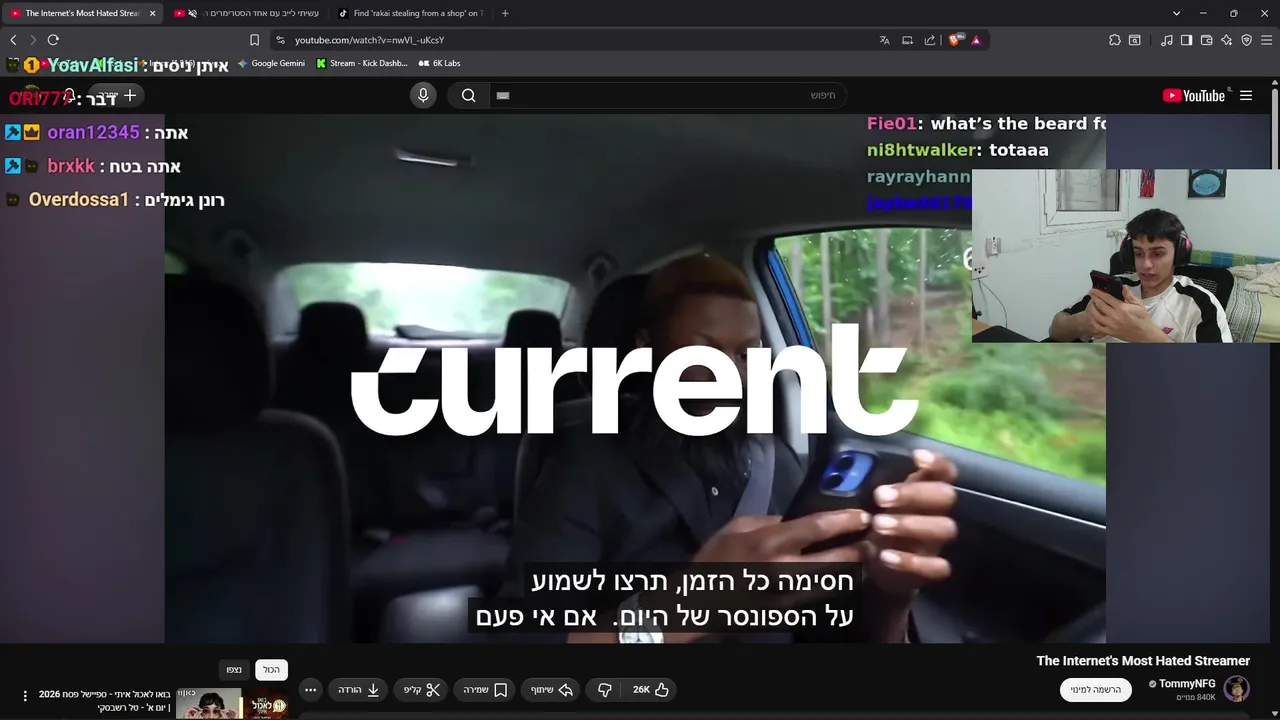
Task: Click the YouTube search magnifier button
Action: pyautogui.click(x=469, y=95)
